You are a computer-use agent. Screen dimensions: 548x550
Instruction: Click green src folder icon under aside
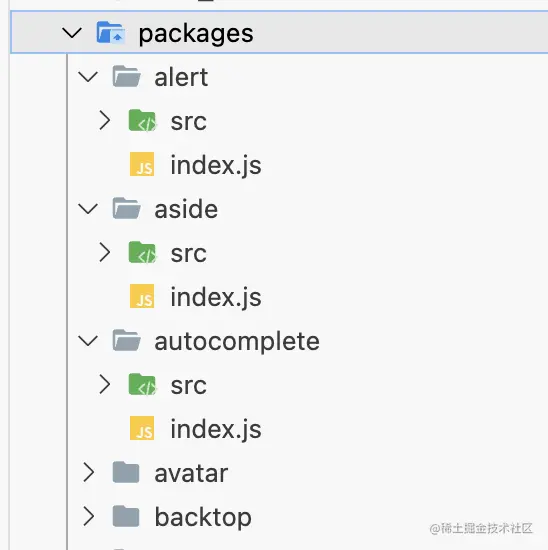coord(142,252)
